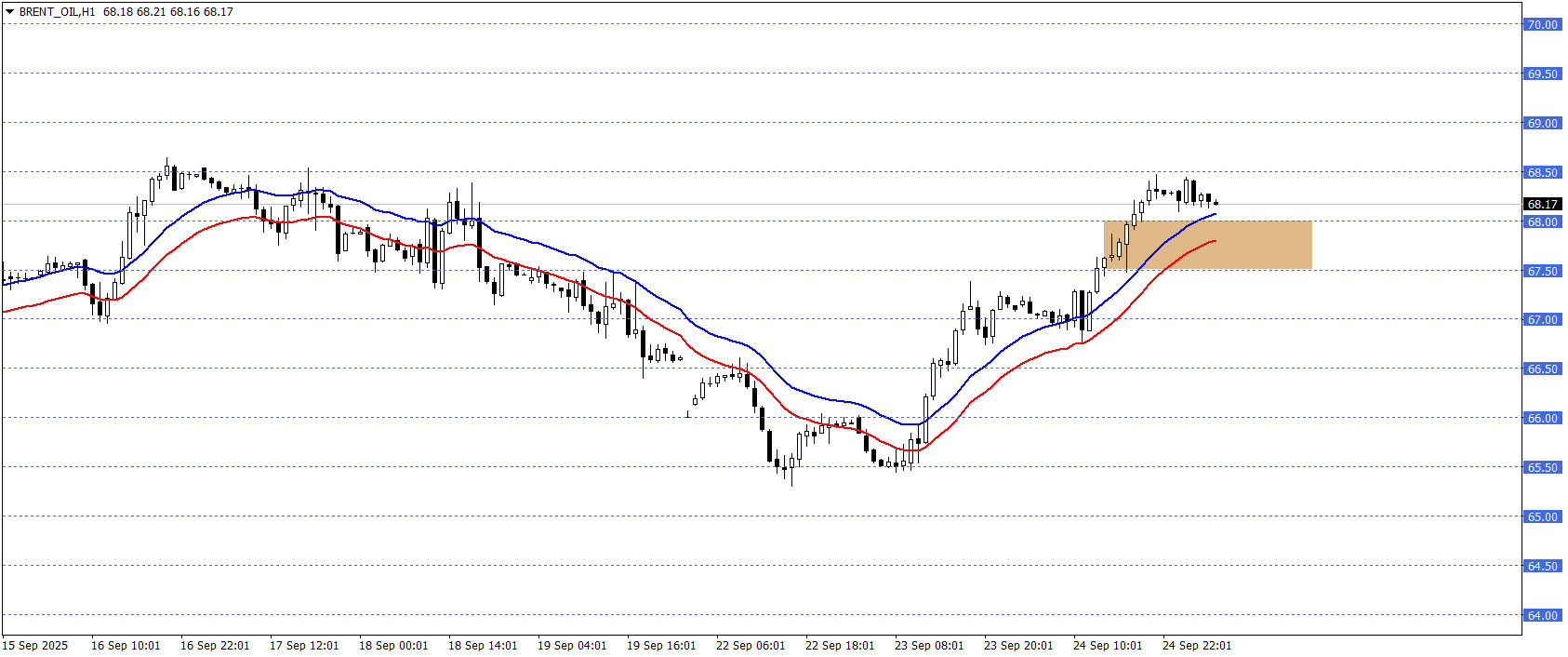This screenshot has height=657, width=1568.
Task: Click the 18 Sep 14:01 time label
Action: click(483, 645)
